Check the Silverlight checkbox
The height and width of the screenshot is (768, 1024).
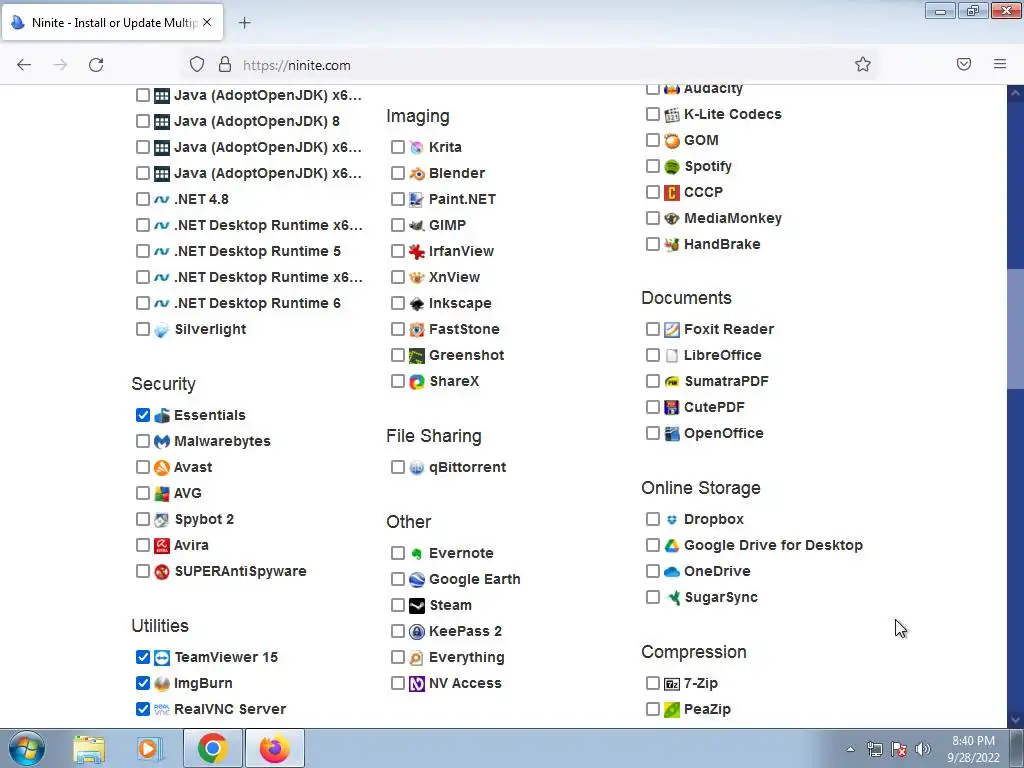143,328
